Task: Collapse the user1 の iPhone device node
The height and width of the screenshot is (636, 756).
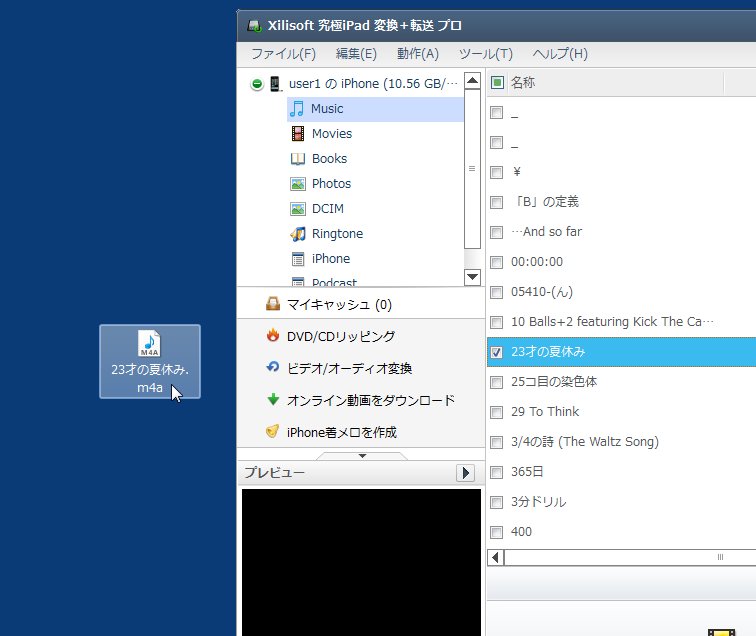Action: [257, 84]
